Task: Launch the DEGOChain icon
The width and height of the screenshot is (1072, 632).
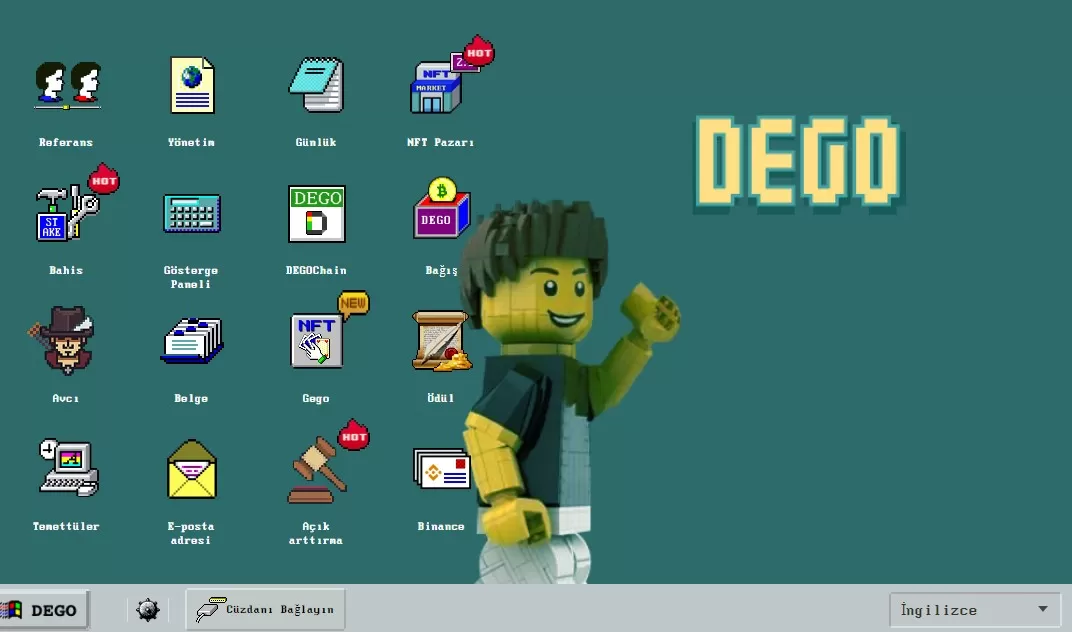Action: pyautogui.click(x=316, y=213)
